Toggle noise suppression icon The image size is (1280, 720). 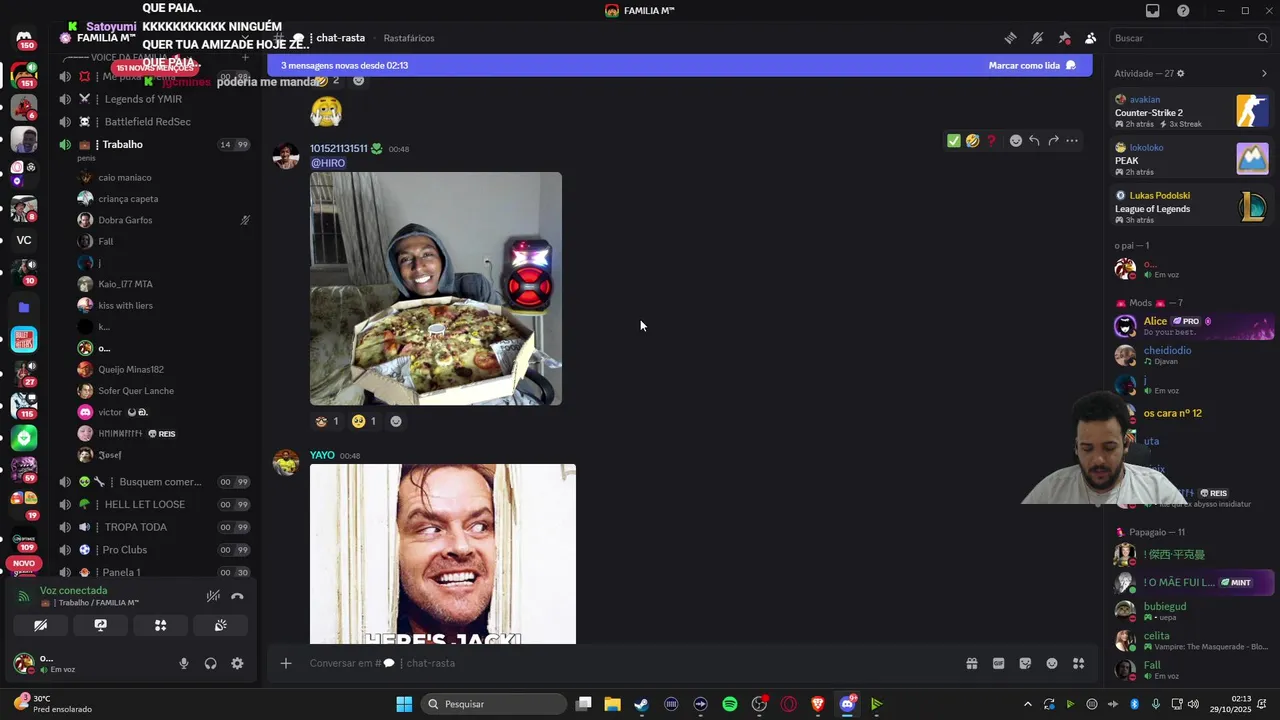[x=213, y=596]
